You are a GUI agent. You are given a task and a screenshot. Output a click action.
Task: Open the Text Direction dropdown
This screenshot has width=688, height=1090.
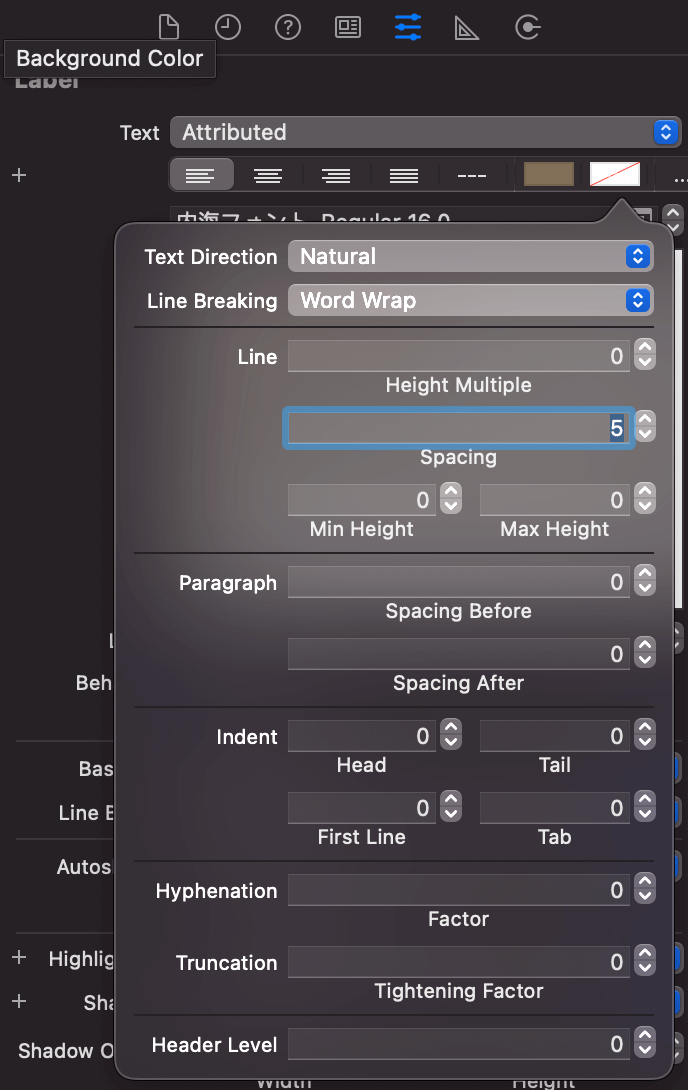[x=470, y=256]
